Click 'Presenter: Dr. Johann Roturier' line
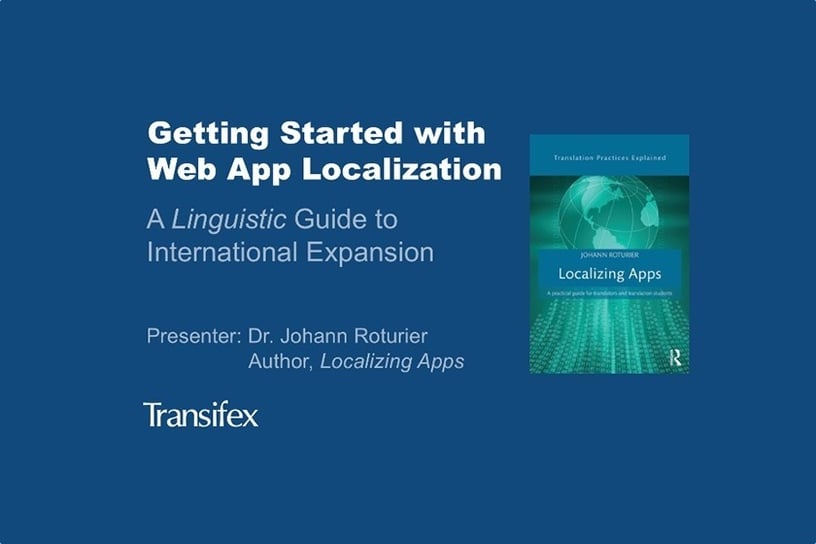The width and height of the screenshot is (816, 544). click(287, 336)
